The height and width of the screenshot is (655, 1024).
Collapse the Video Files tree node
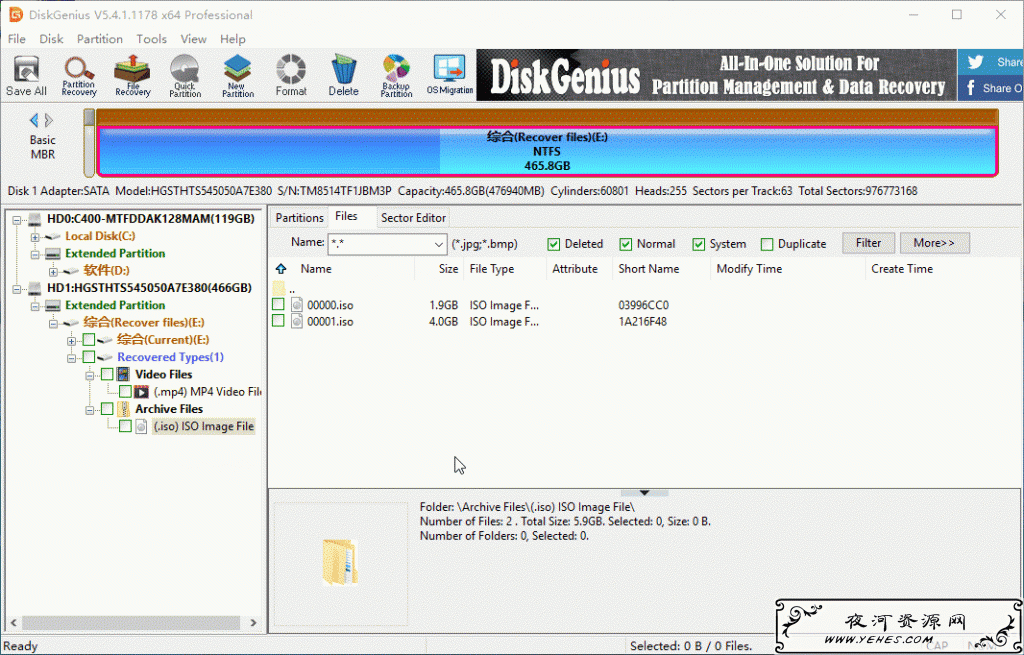coord(90,375)
